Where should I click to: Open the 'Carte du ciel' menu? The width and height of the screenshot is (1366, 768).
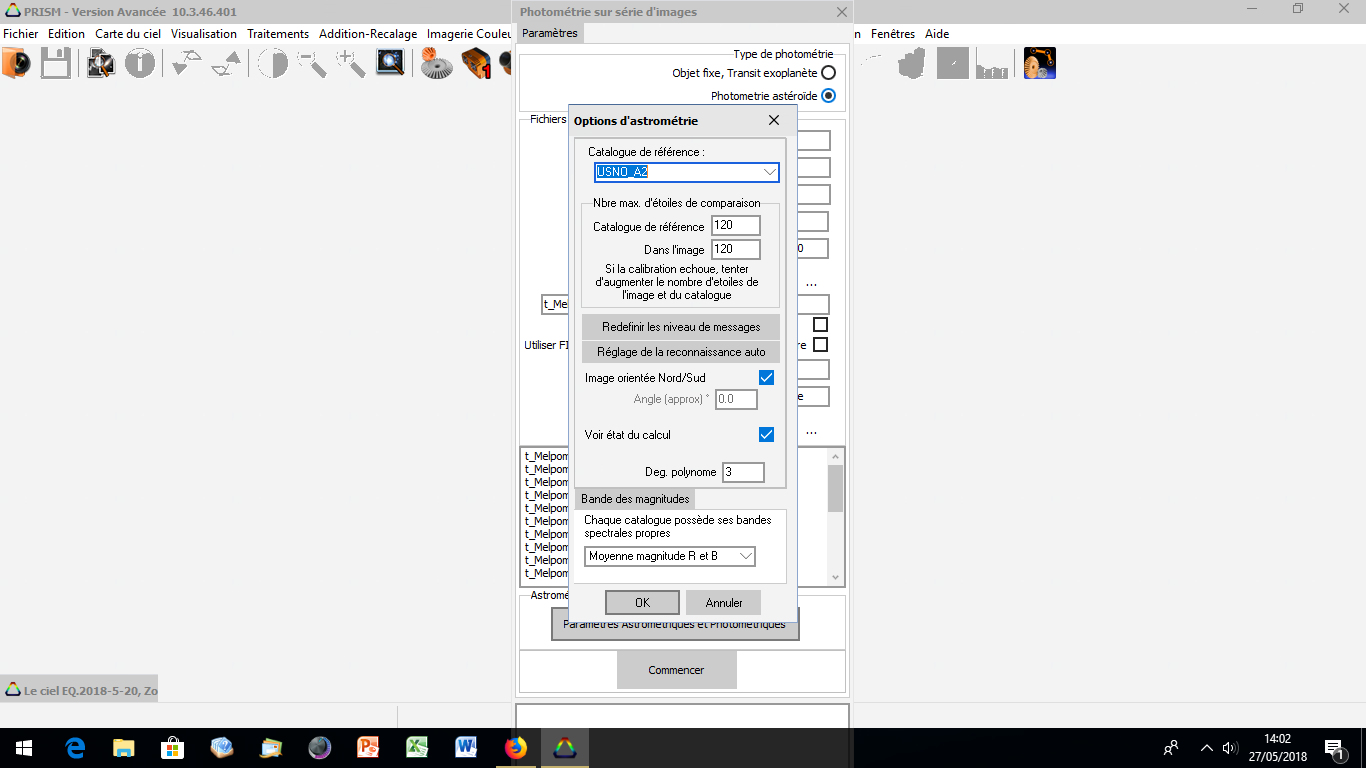(128, 34)
